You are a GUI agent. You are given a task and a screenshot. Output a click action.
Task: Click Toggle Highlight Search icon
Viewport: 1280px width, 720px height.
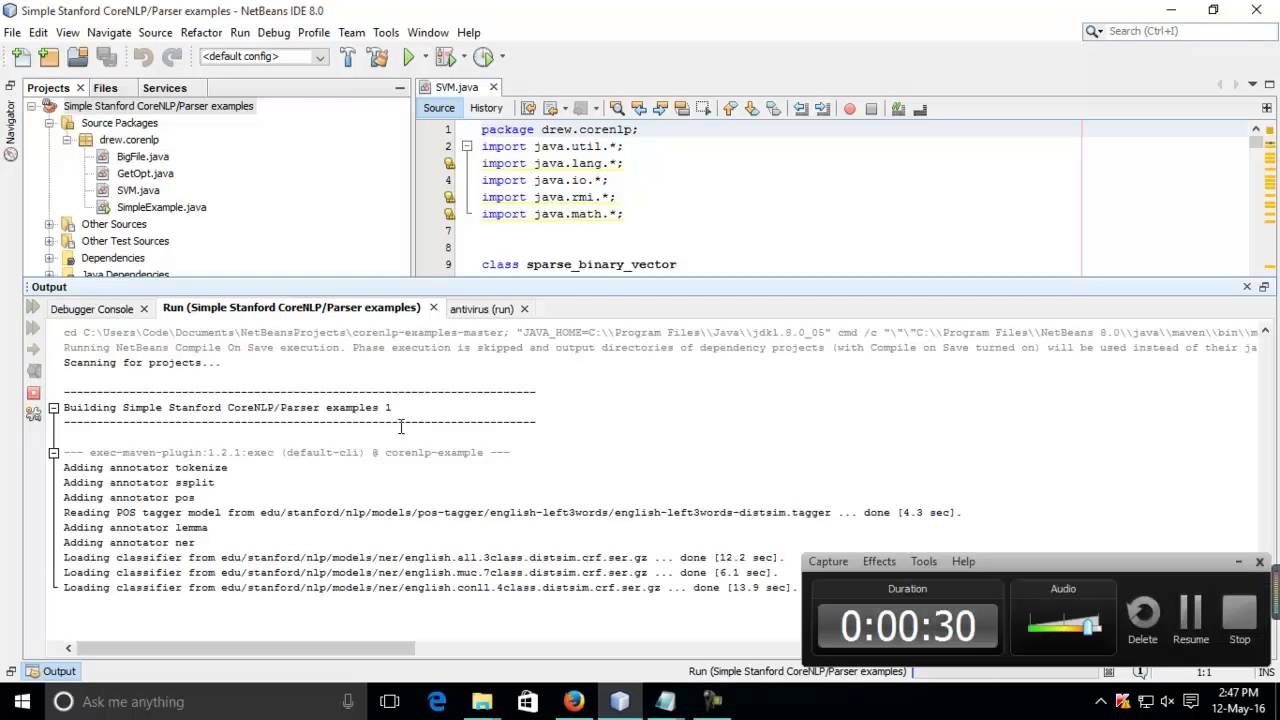pos(682,108)
